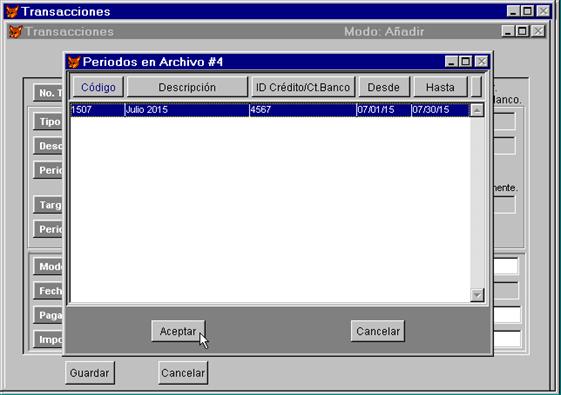Close the inner Modo: Añadir window

(x=538, y=31)
